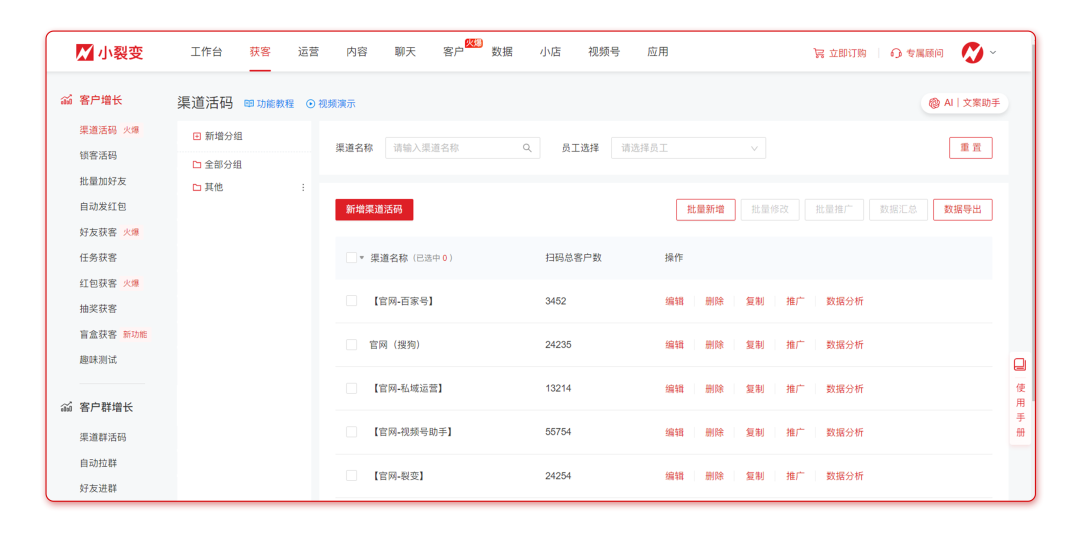Click the headset 专属顾问 icon

pyautogui.click(x=896, y=53)
